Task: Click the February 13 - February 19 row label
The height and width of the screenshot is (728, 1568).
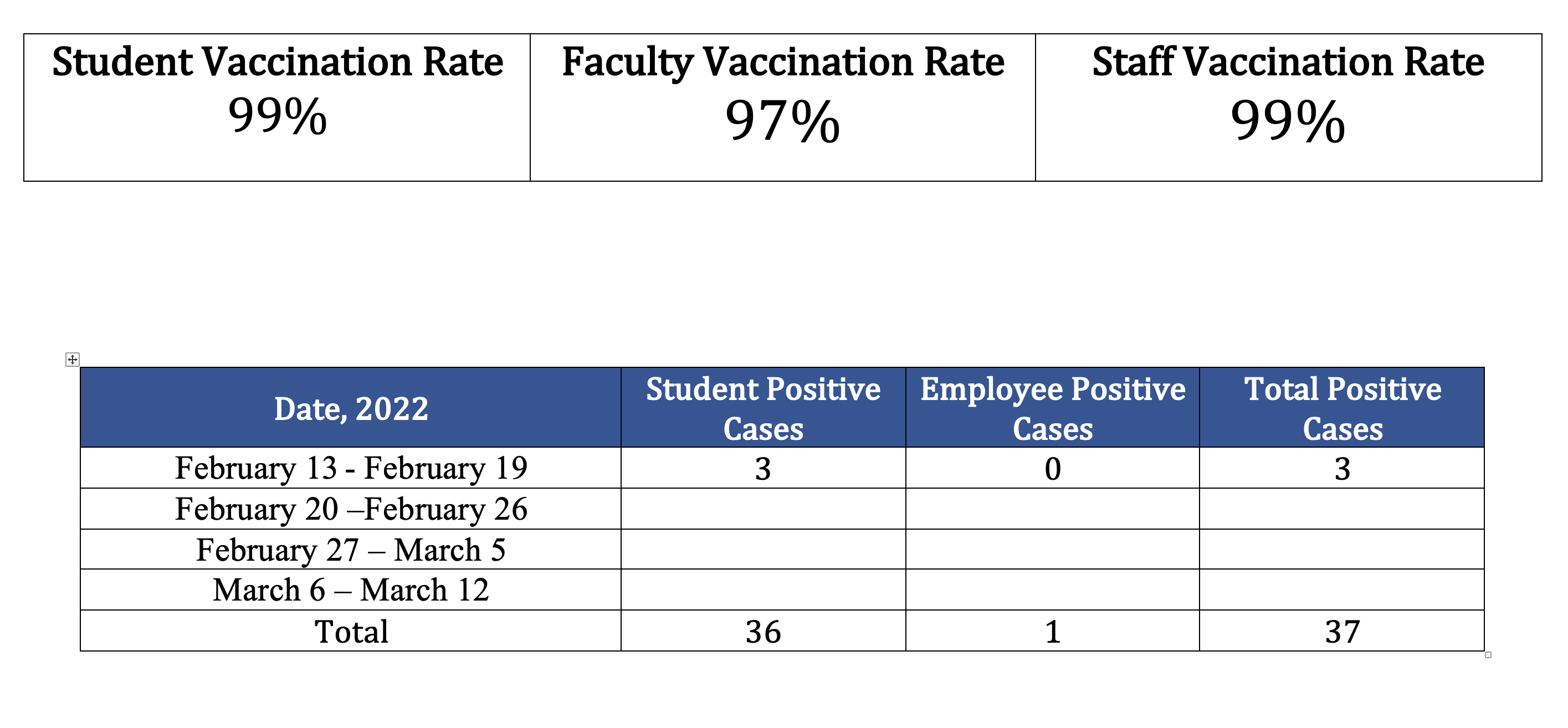Action: click(x=351, y=468)
